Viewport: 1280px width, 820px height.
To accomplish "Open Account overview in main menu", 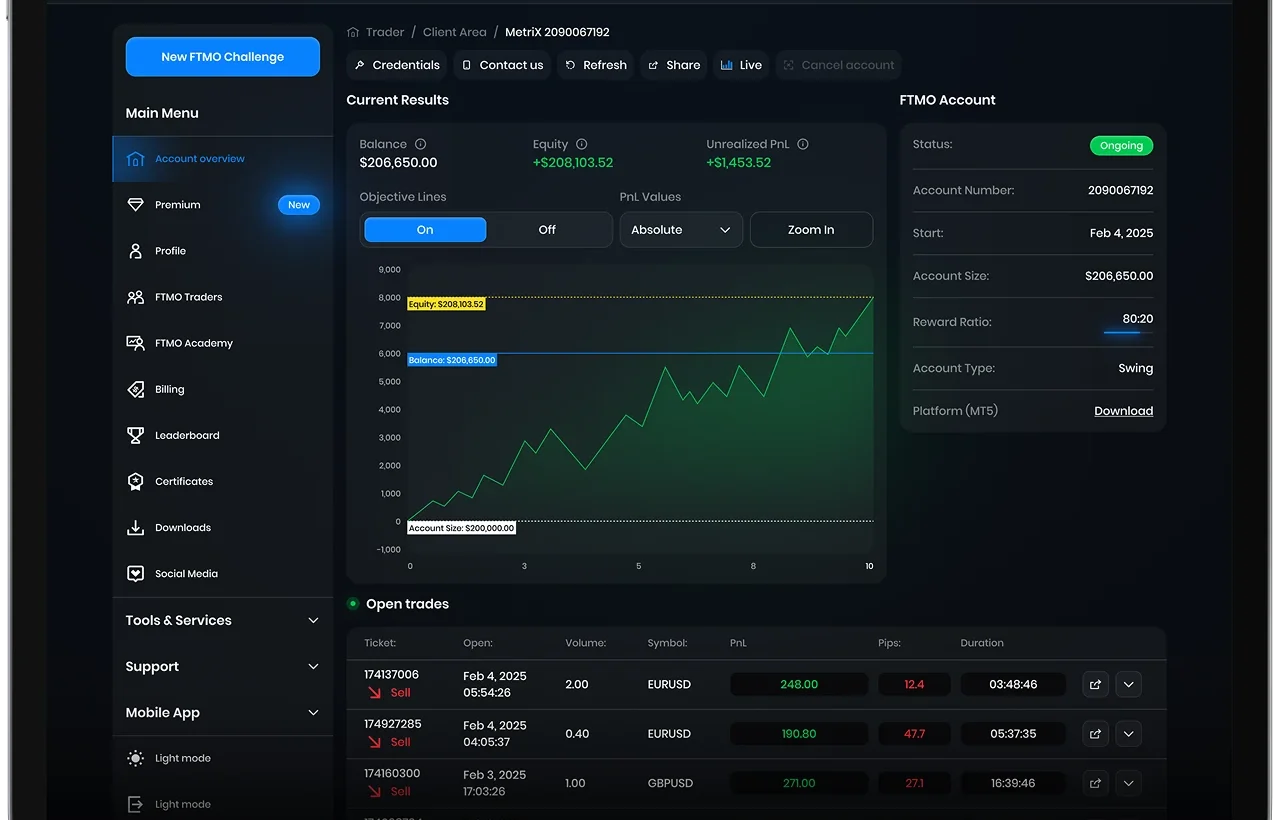I will [200, 159].
